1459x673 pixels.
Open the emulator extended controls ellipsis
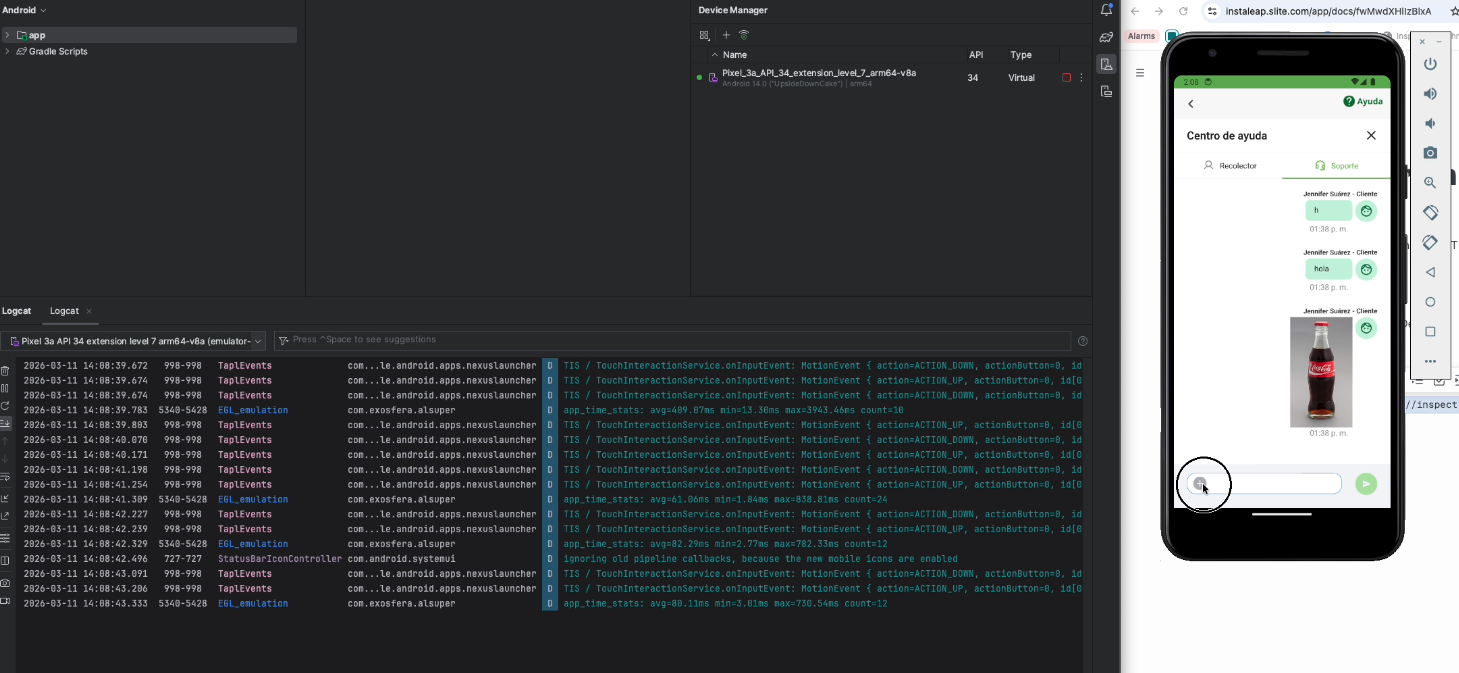1430,361
